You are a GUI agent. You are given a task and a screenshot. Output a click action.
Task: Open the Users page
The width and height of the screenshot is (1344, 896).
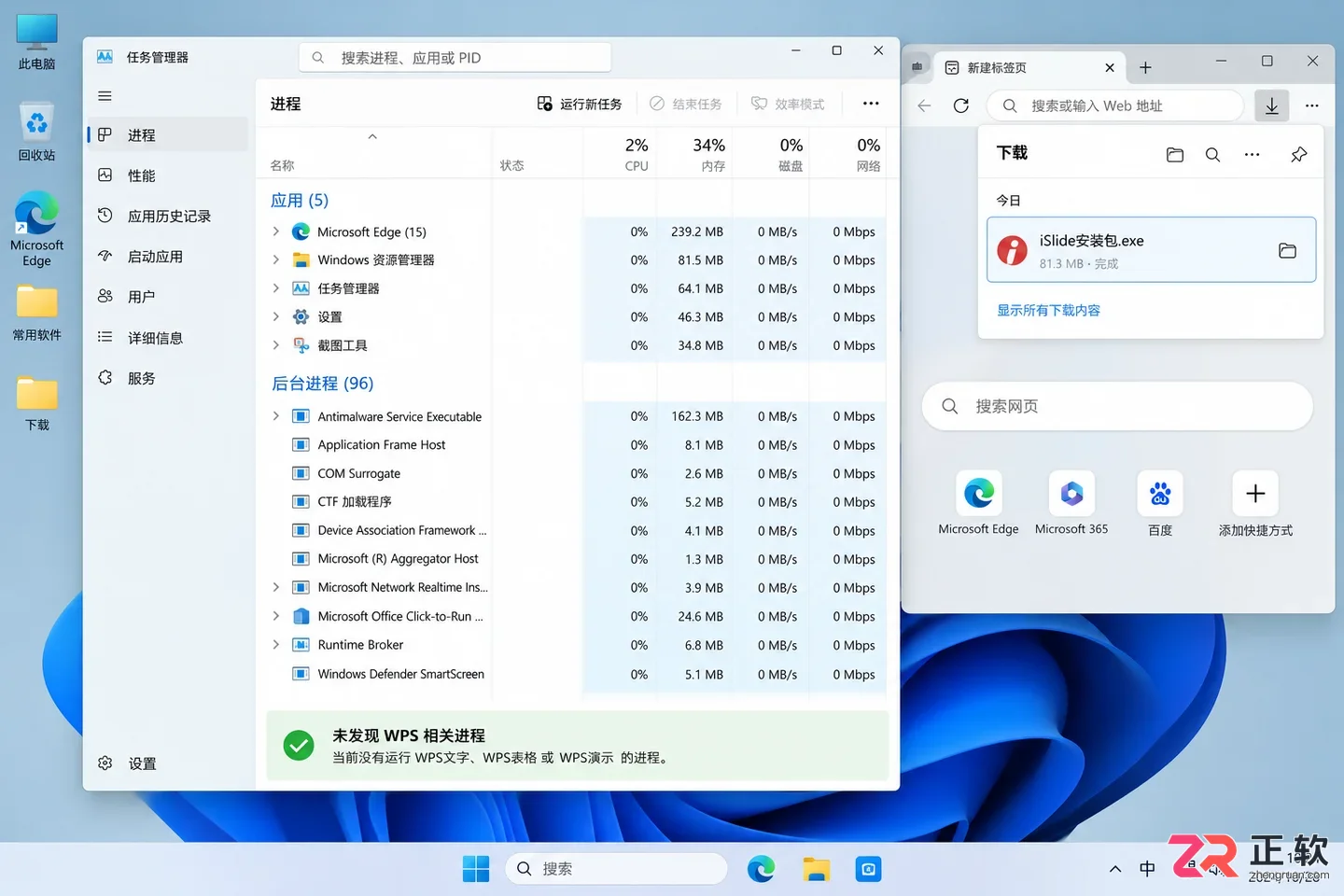tap(168, 297)
